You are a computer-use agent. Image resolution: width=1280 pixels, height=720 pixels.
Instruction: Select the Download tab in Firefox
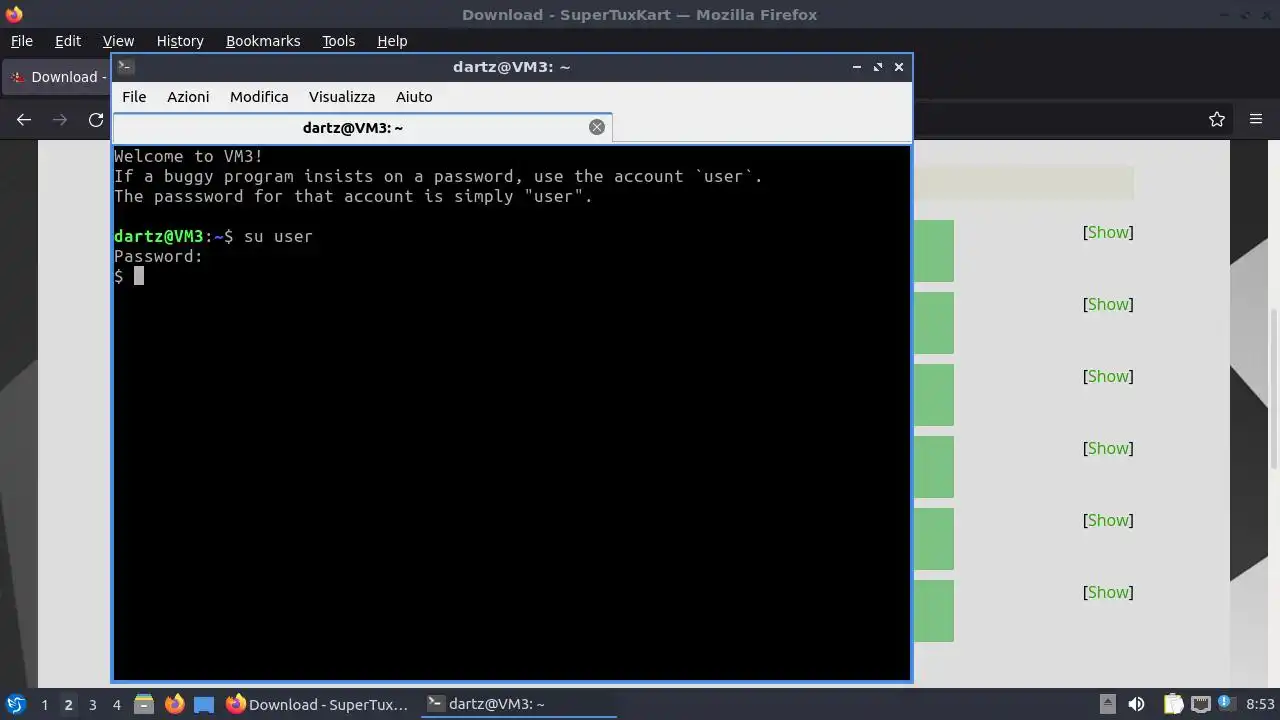[x=58, y=77]
